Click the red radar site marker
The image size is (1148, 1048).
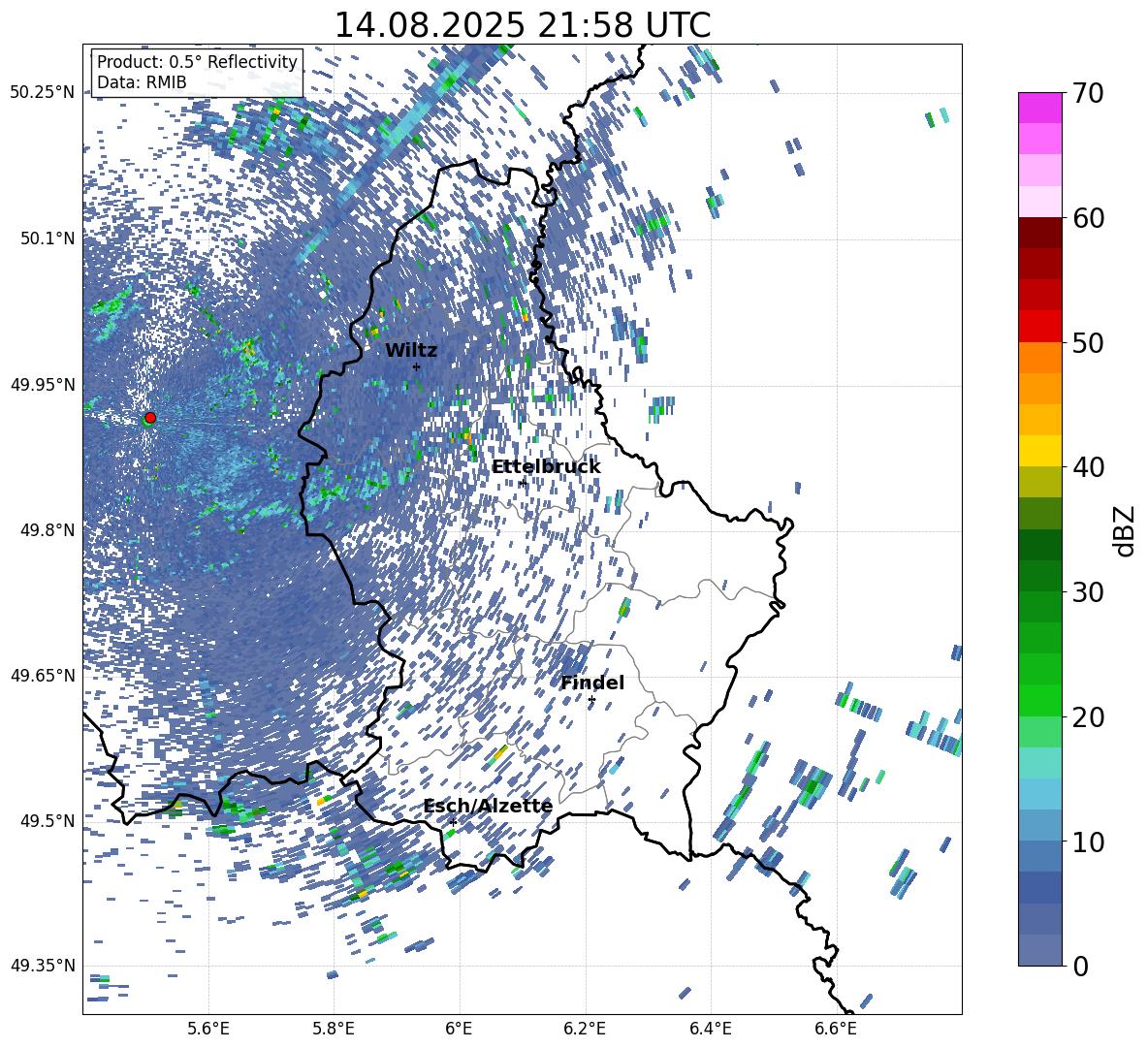click(x=150, y=417)
